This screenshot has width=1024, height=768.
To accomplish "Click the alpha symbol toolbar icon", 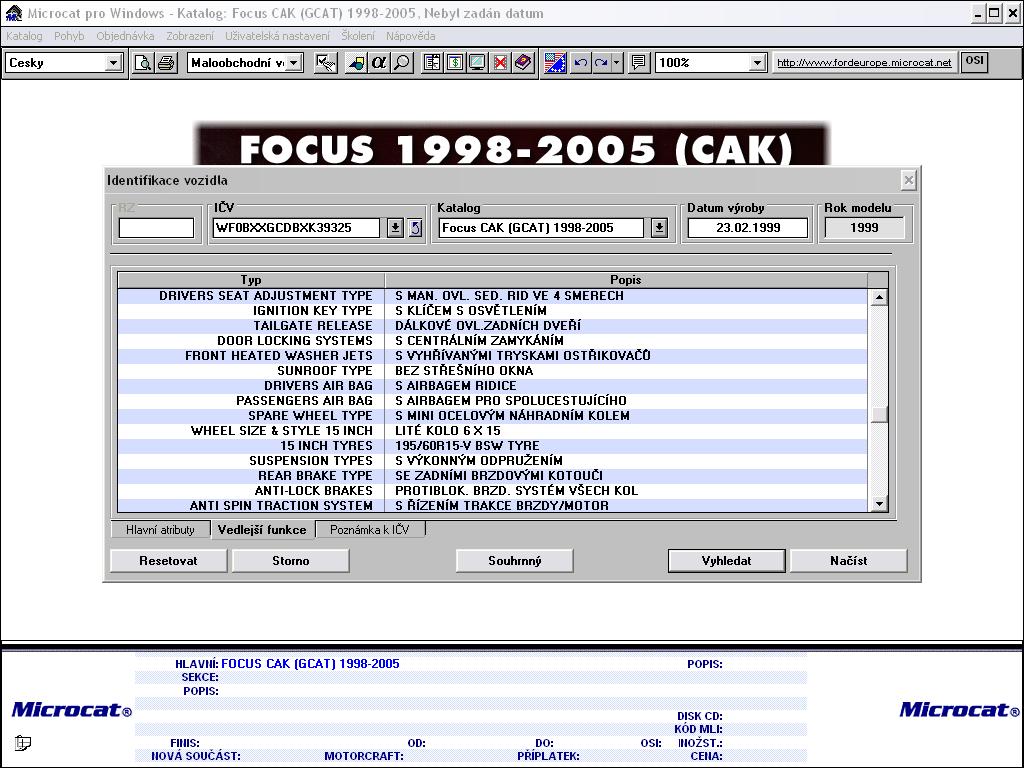I will (379, 63).
